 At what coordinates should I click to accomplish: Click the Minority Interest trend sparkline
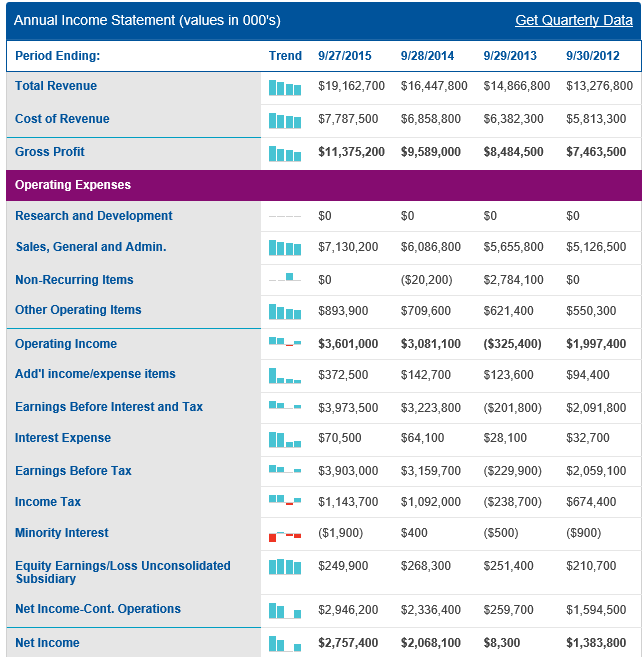285,535
